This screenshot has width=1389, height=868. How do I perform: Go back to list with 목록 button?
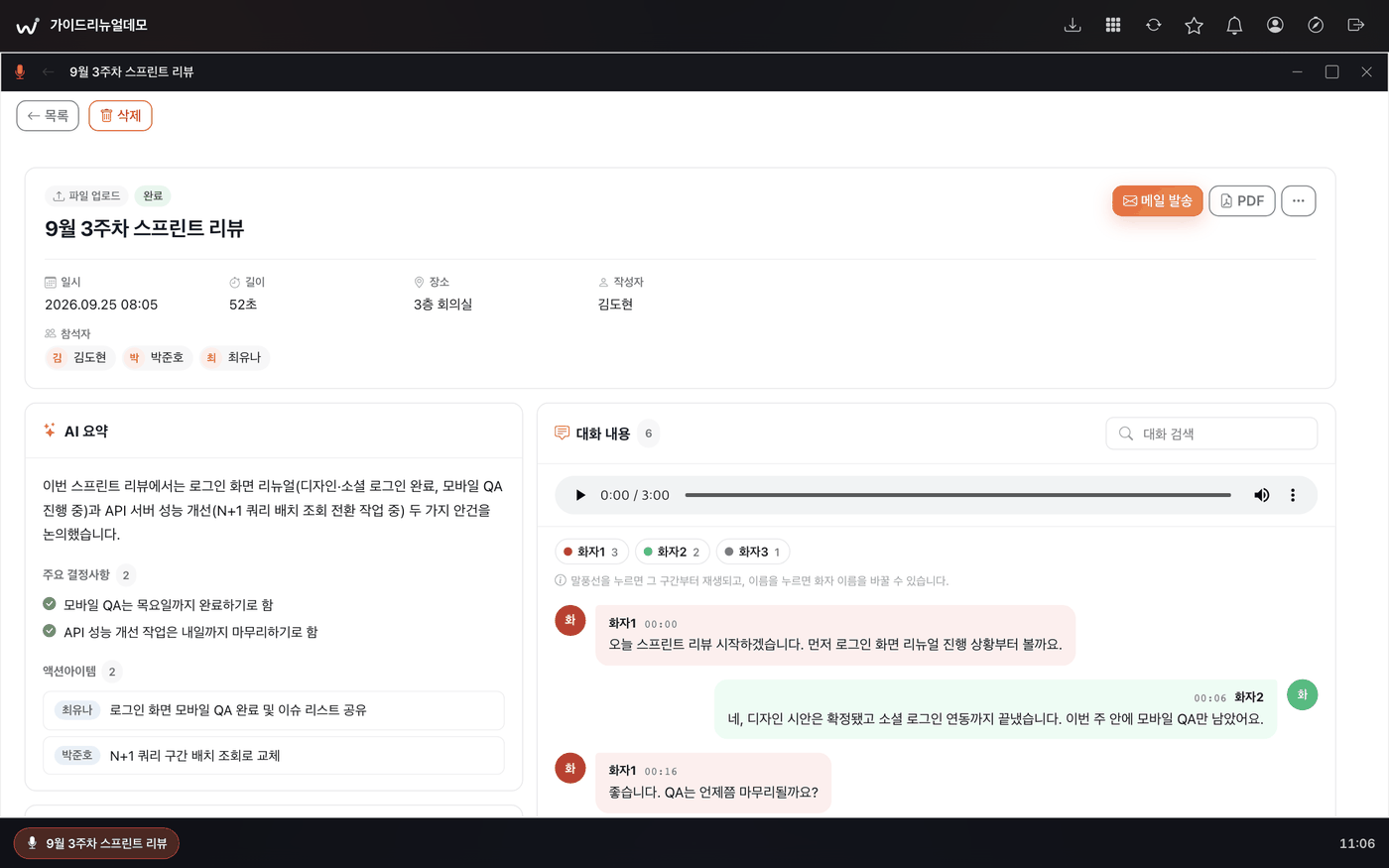48,116
